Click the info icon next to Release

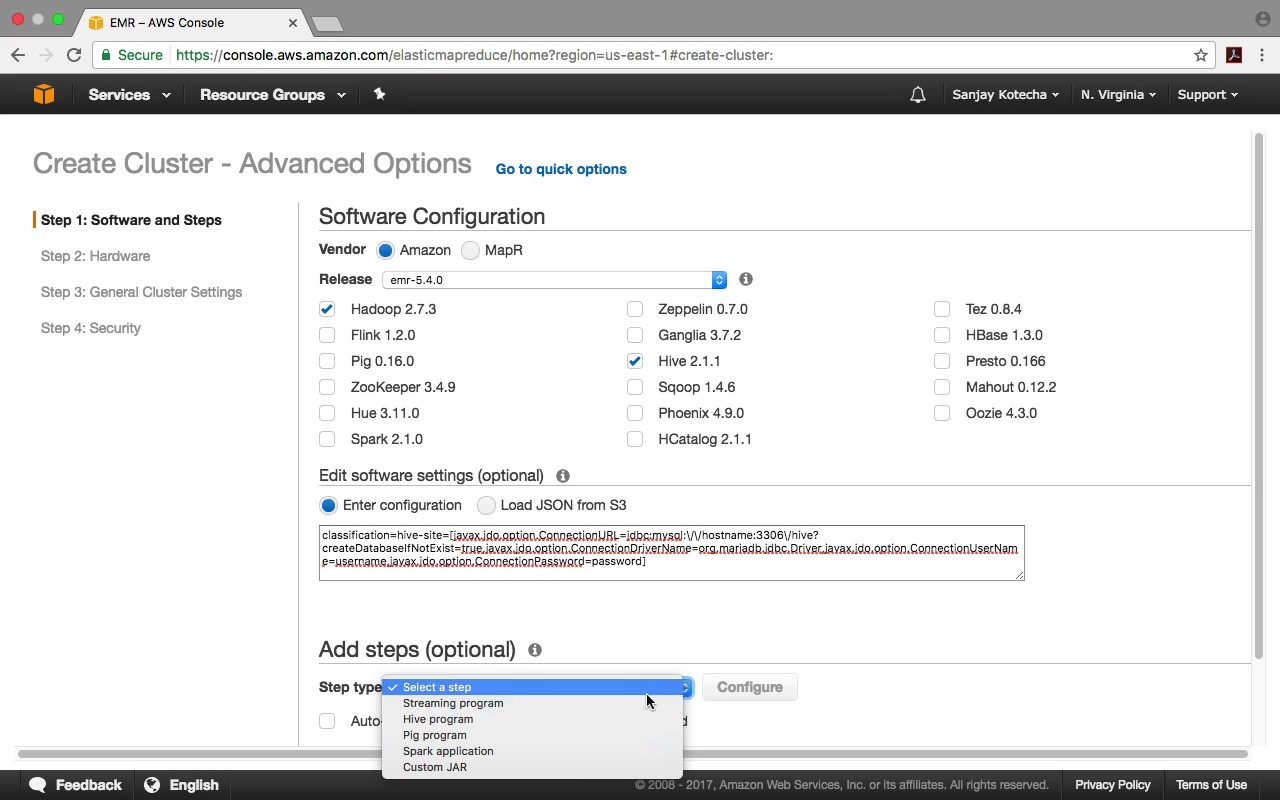click(746, 279)
